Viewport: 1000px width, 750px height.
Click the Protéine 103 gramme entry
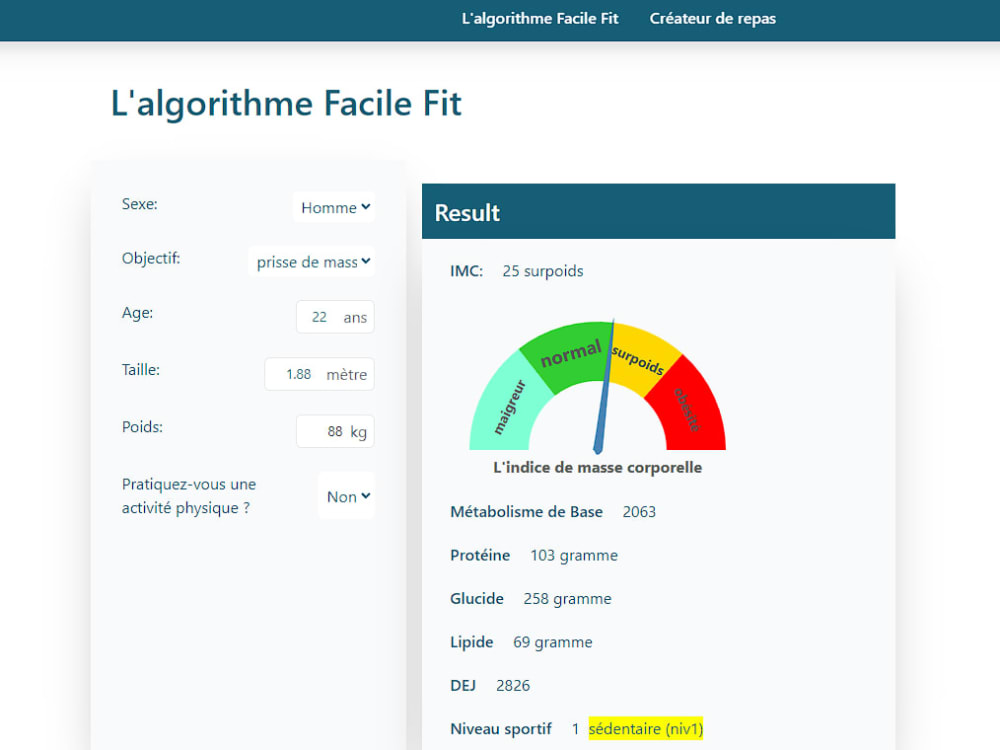pyautogui.click(x=574, y=555)
